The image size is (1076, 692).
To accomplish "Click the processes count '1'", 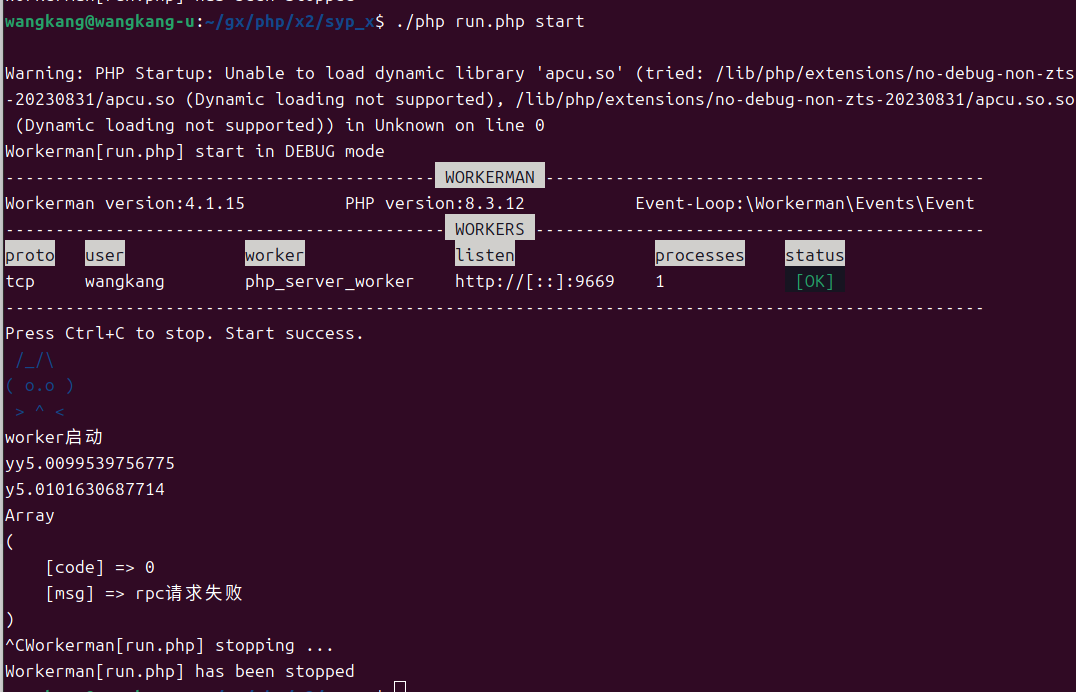I will pos(659,281).
